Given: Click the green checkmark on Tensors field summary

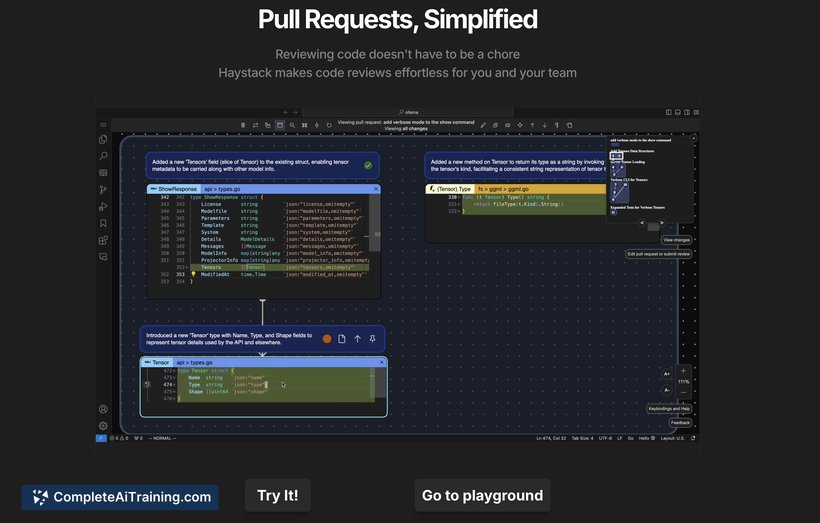Looking at the screenshot, I should click(x=368, y=165).
